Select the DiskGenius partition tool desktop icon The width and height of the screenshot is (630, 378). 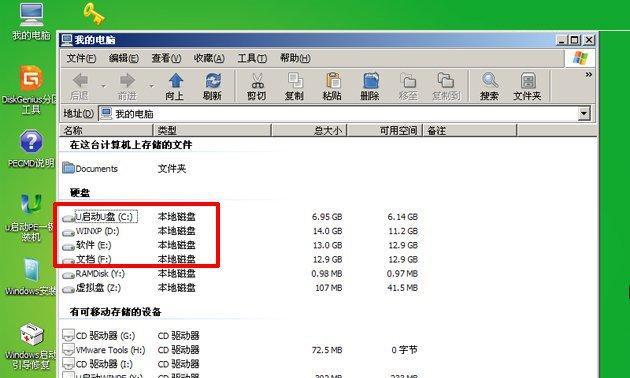(x=30, y=89)
